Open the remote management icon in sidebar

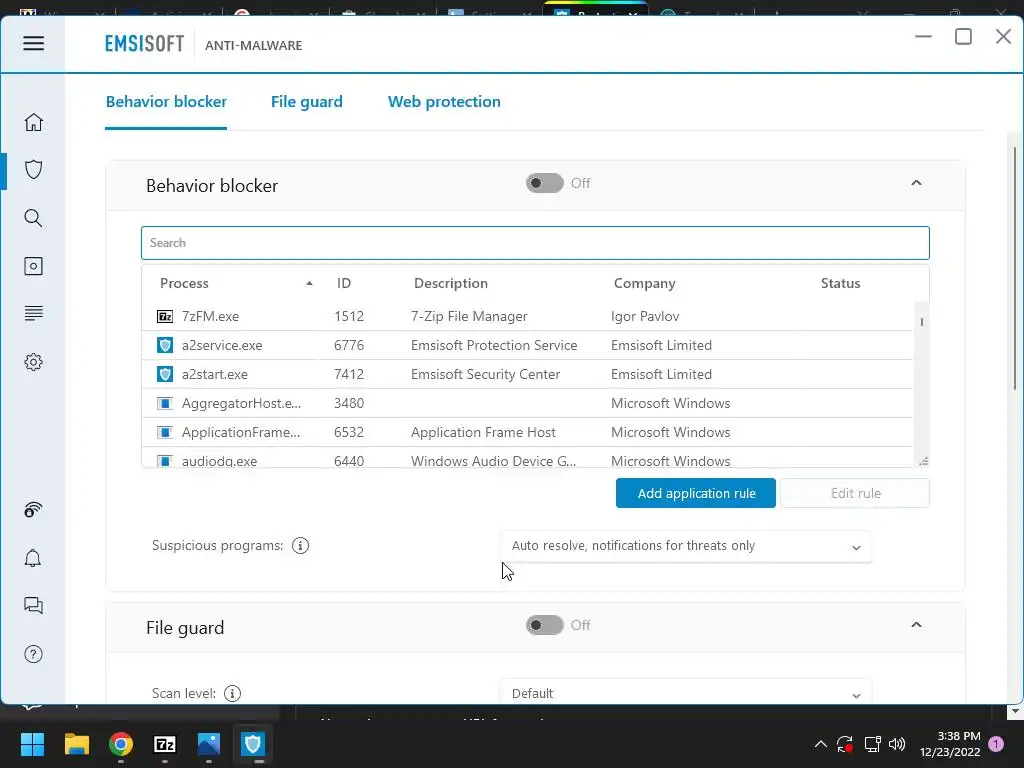tap(33, 509)
